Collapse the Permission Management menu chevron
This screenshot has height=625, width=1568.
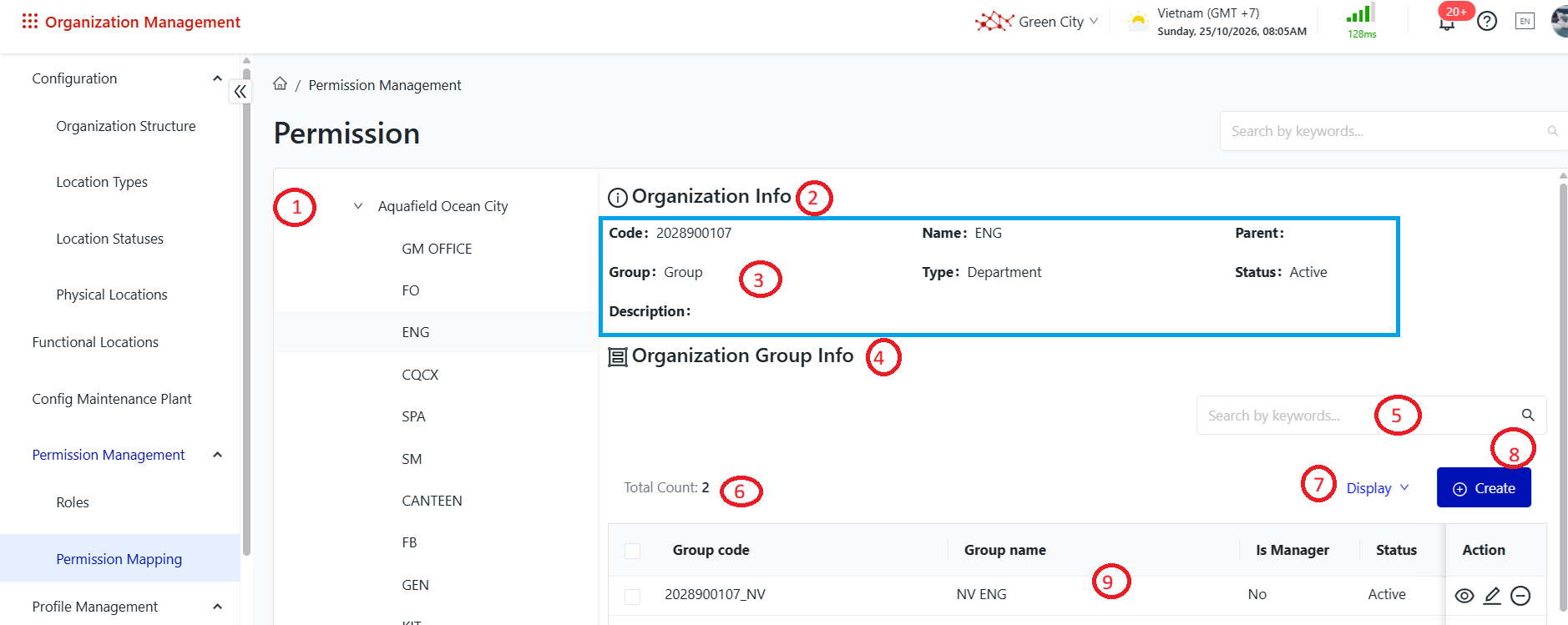pyautogui.click(x=218, y=455)
